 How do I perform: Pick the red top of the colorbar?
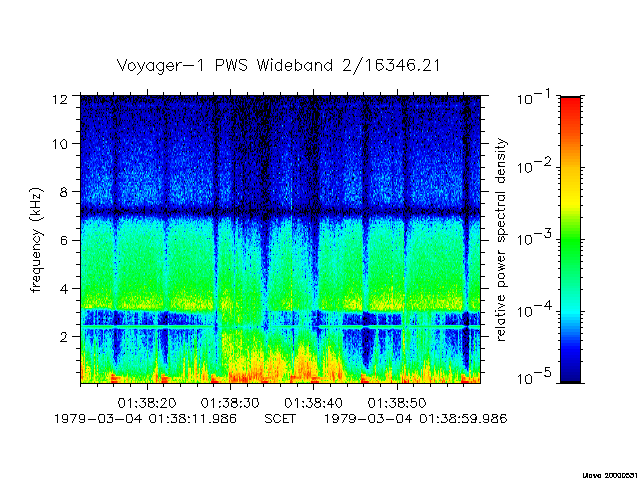(571, 106)
